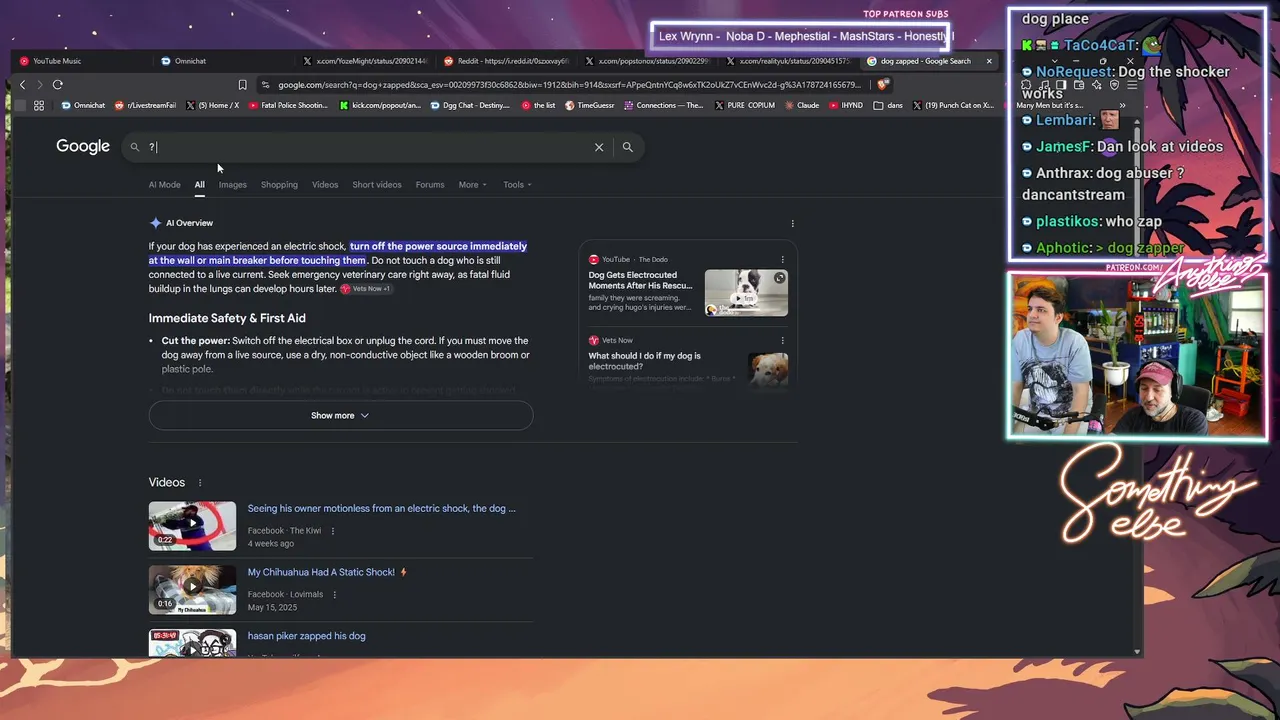The image size is (1280, 720).
Task: Click the Google logo
Action: [83, 147]
